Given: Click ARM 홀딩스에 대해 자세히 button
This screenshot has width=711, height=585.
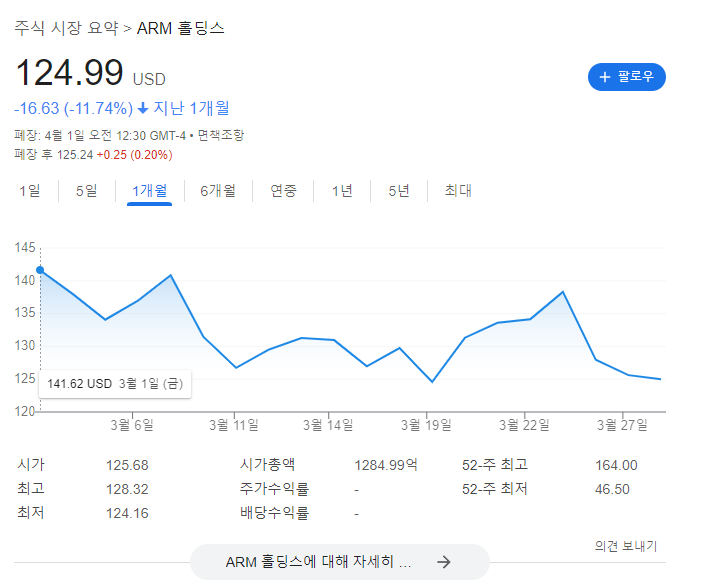Looking at the screenshot, I should point(340,562).
